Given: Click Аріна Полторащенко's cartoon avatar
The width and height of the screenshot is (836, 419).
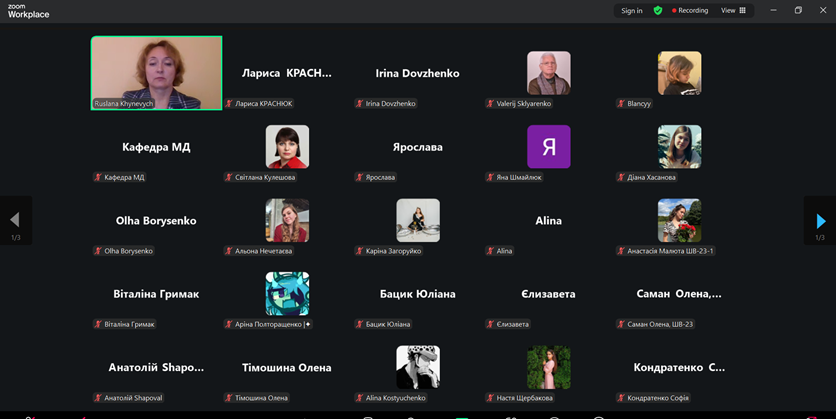Looking at the screenshot, I should pos(287,294).
